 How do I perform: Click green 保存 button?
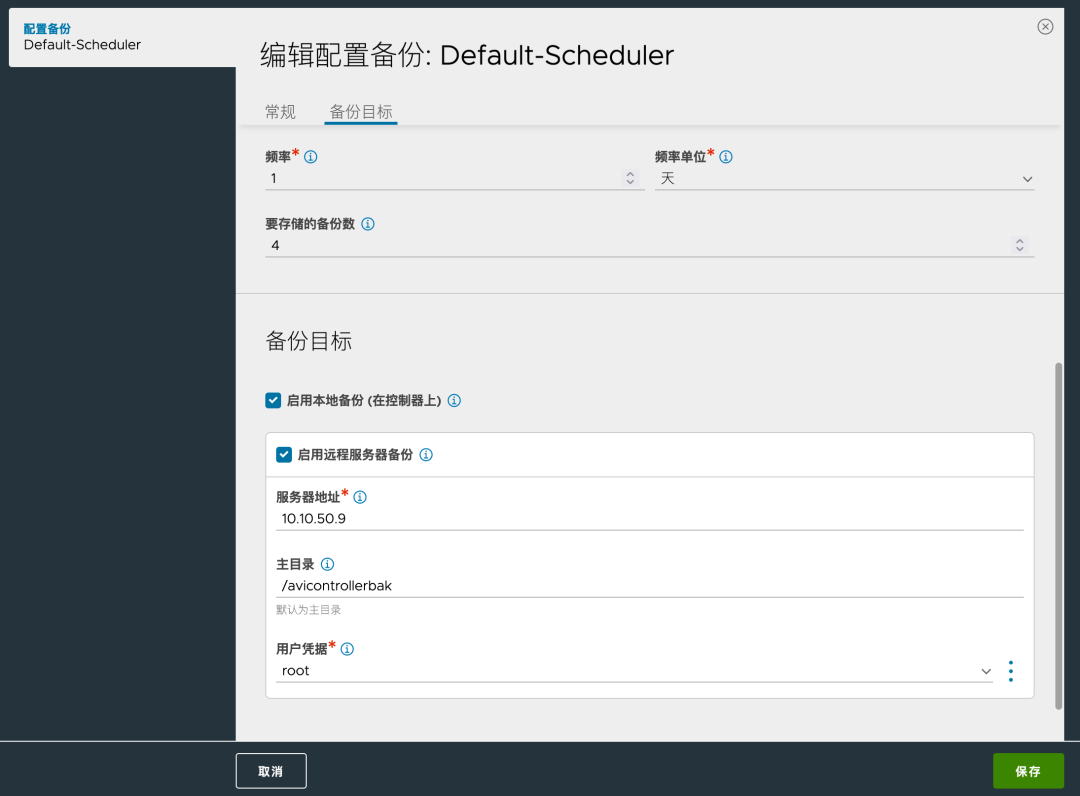1028,771
